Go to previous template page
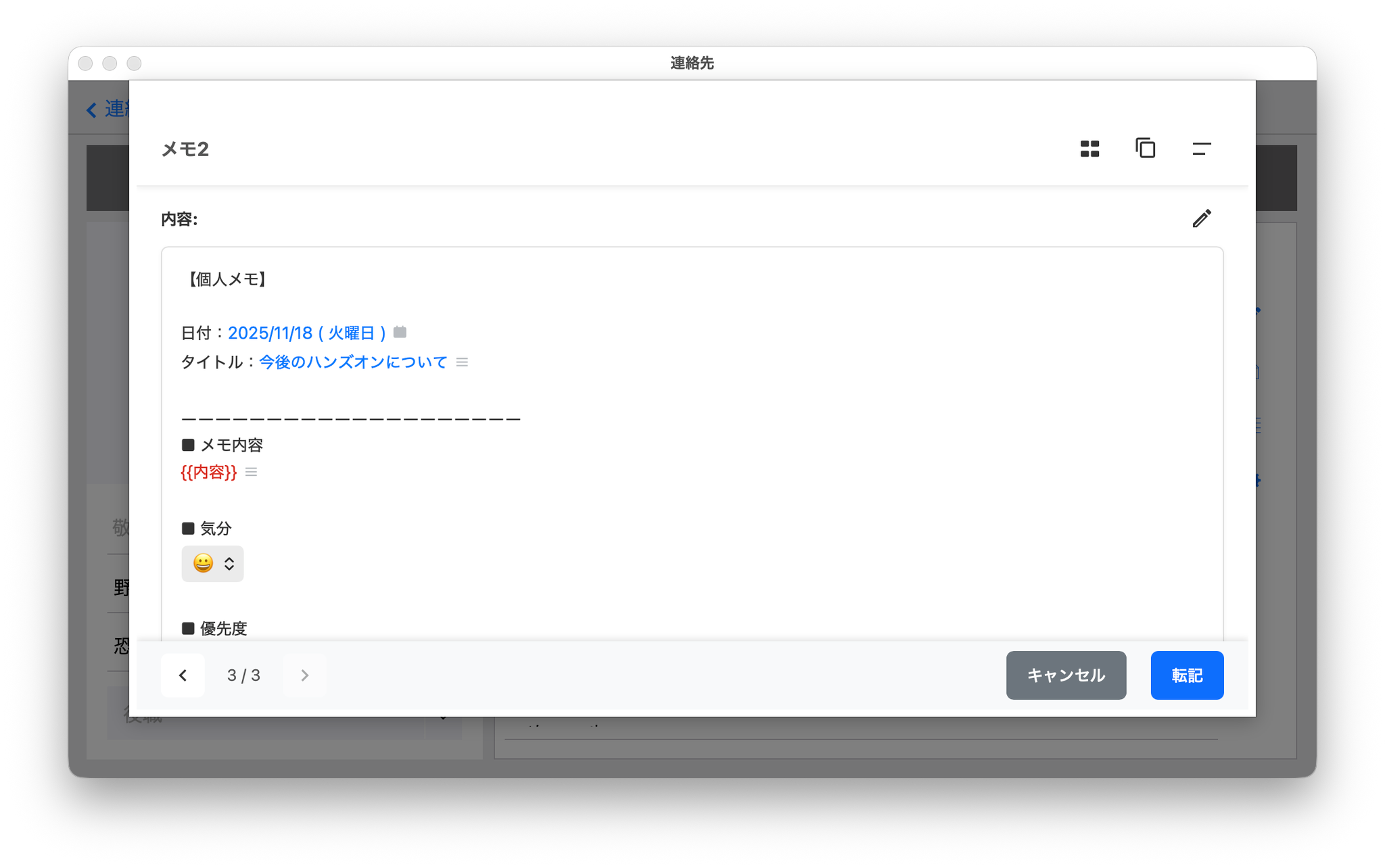The image size is (1385, 868). pos(183,675)
